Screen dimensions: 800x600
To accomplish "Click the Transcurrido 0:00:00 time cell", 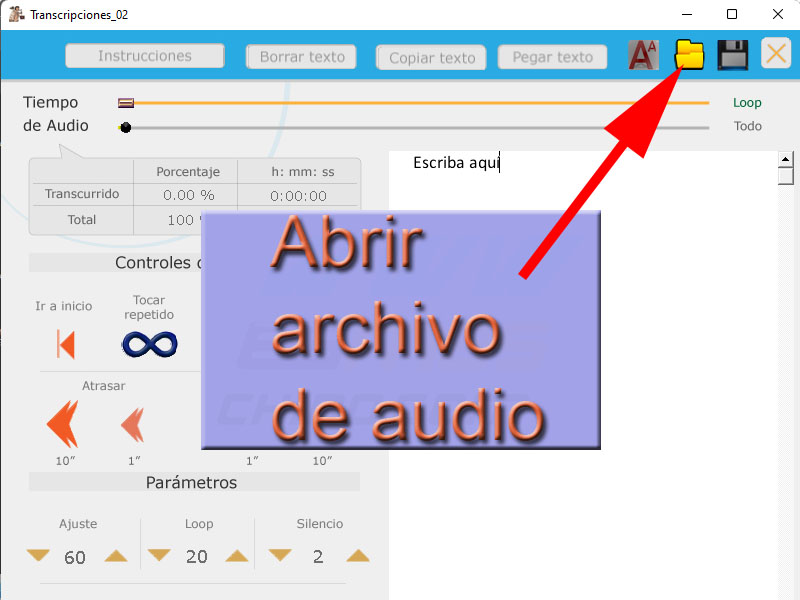I will [298, 196].
